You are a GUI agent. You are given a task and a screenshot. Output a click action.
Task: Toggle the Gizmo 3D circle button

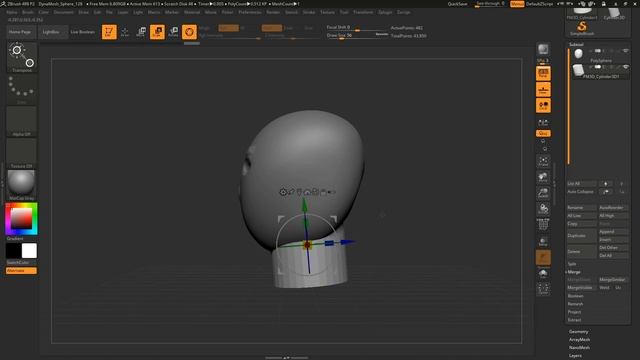coord(189,32)
